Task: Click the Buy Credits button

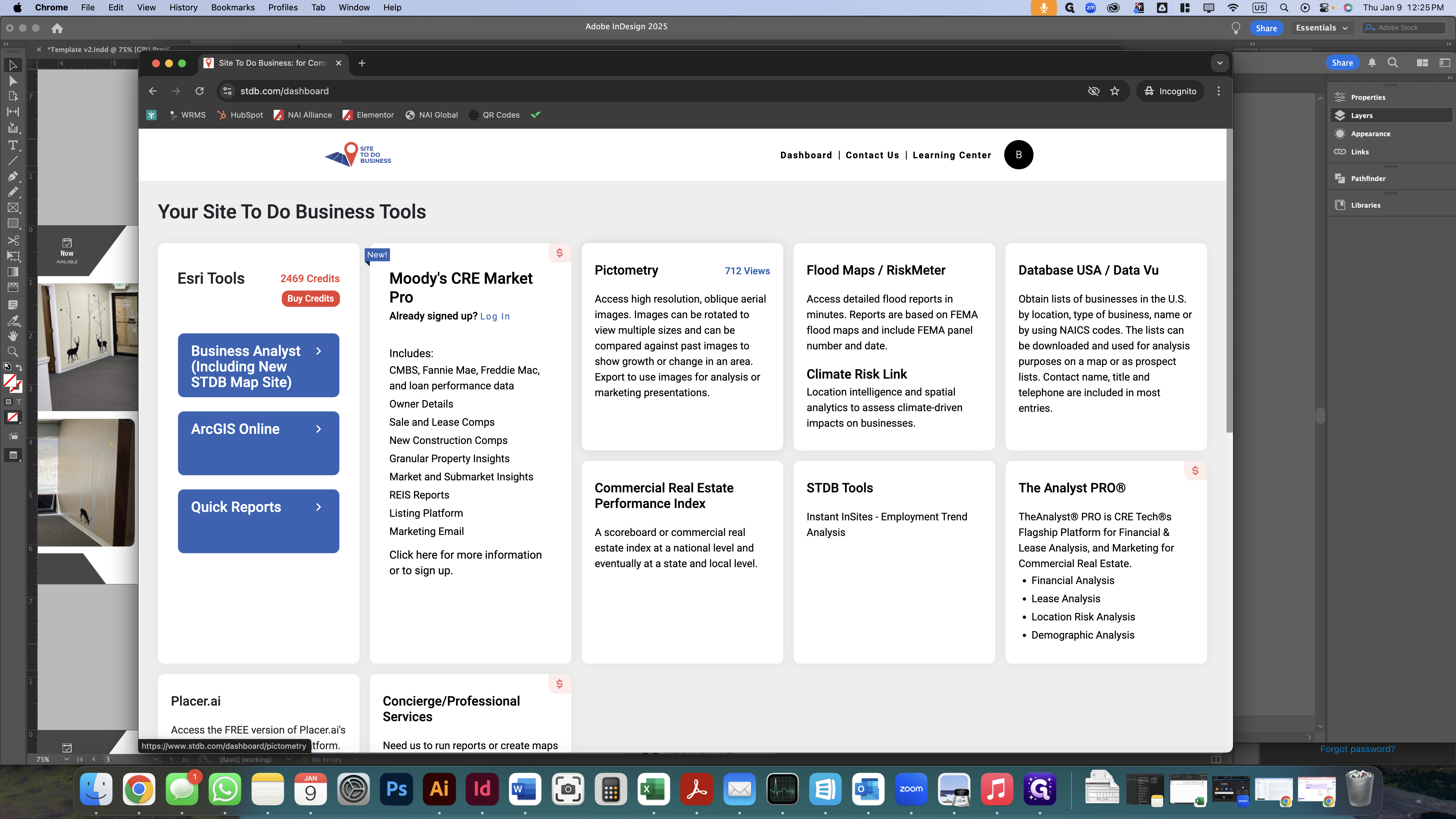Action: click(x=310, y=298)
